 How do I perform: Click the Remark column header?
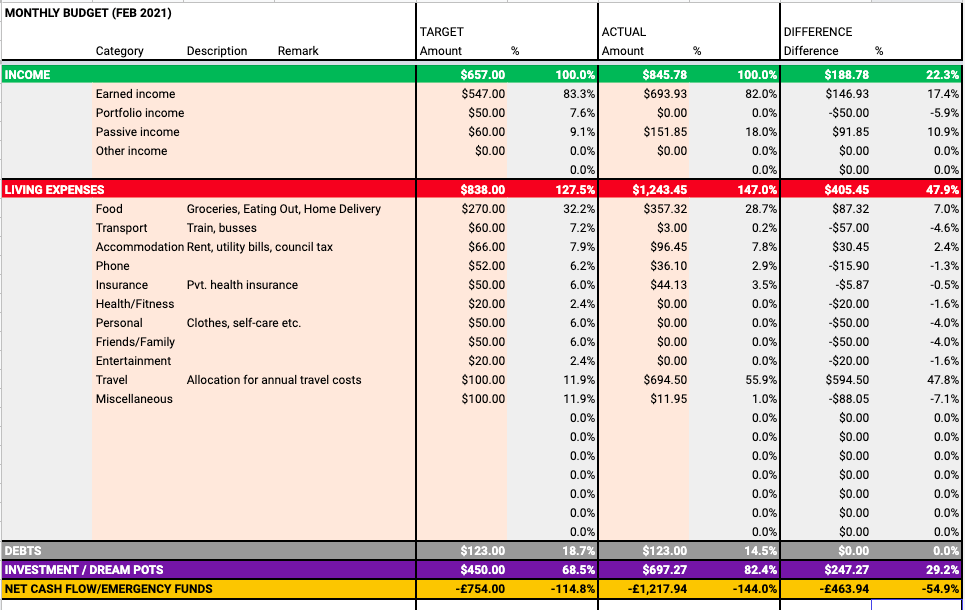(298, 51)
